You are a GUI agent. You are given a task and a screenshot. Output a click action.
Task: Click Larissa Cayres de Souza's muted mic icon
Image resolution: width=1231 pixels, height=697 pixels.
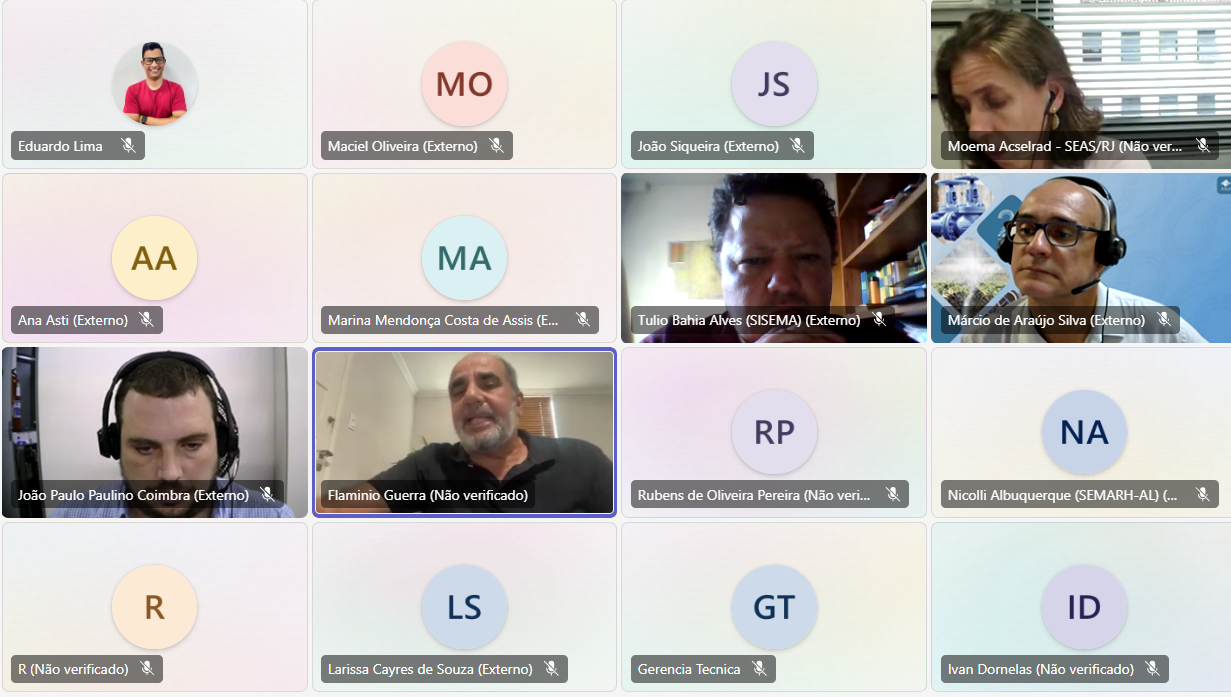pos(551,669)
